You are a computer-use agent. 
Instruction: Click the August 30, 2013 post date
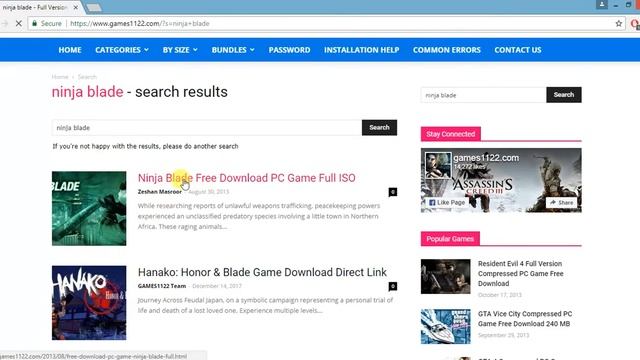click(x=209, y=192)
